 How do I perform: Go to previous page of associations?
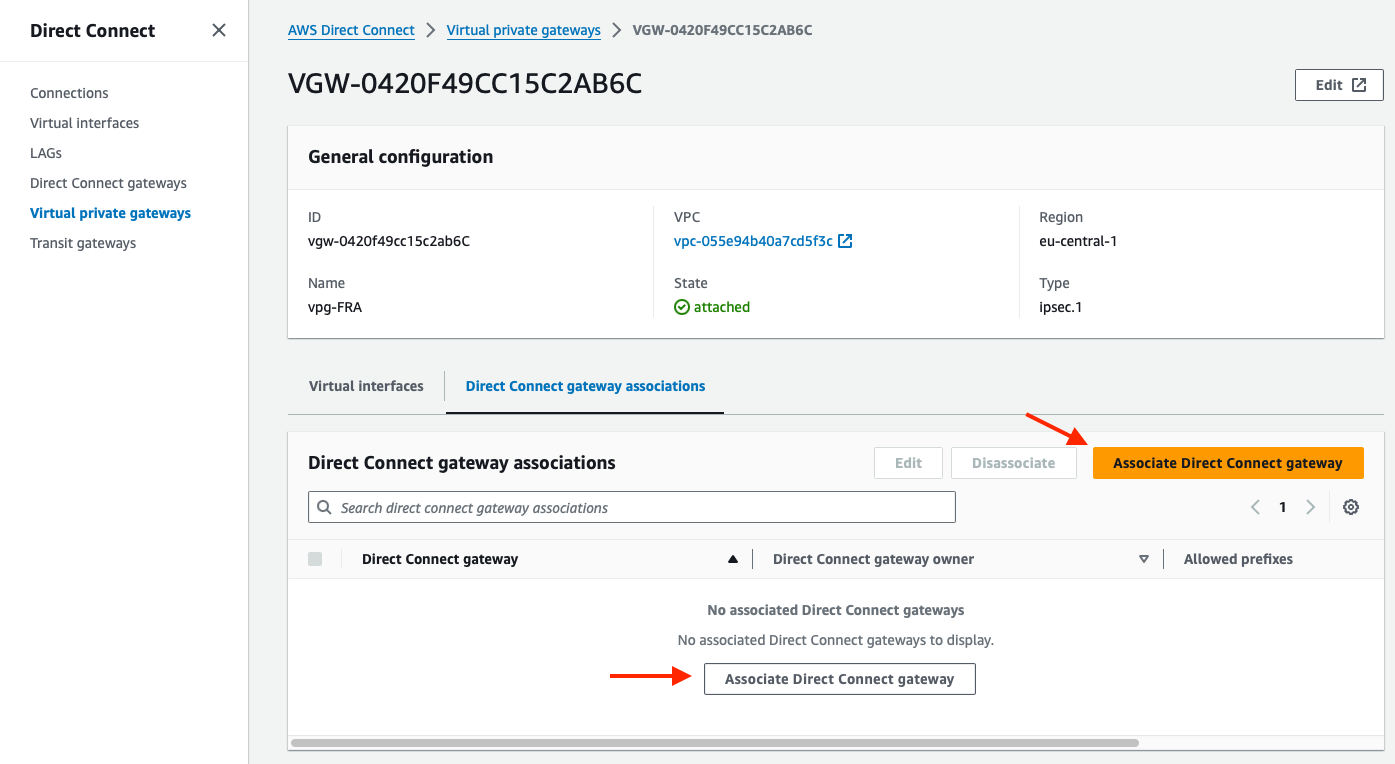coord(1255,507)
